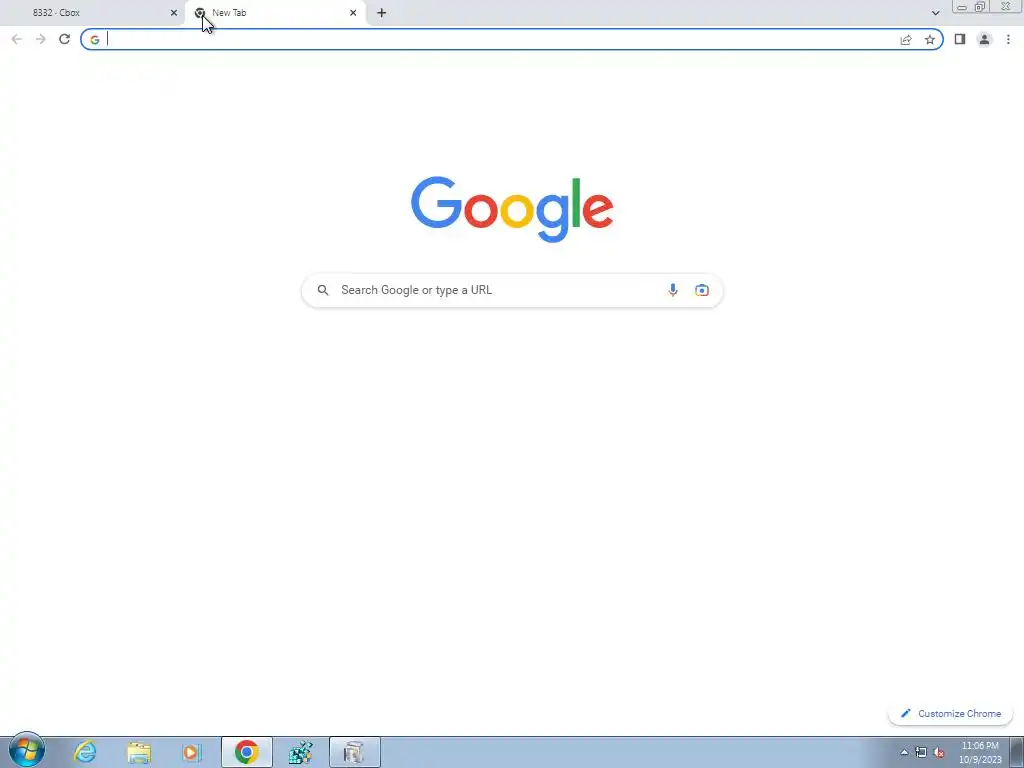1024x768 pixels.
Task: Click the Google logo
Action: click(512, 209)
